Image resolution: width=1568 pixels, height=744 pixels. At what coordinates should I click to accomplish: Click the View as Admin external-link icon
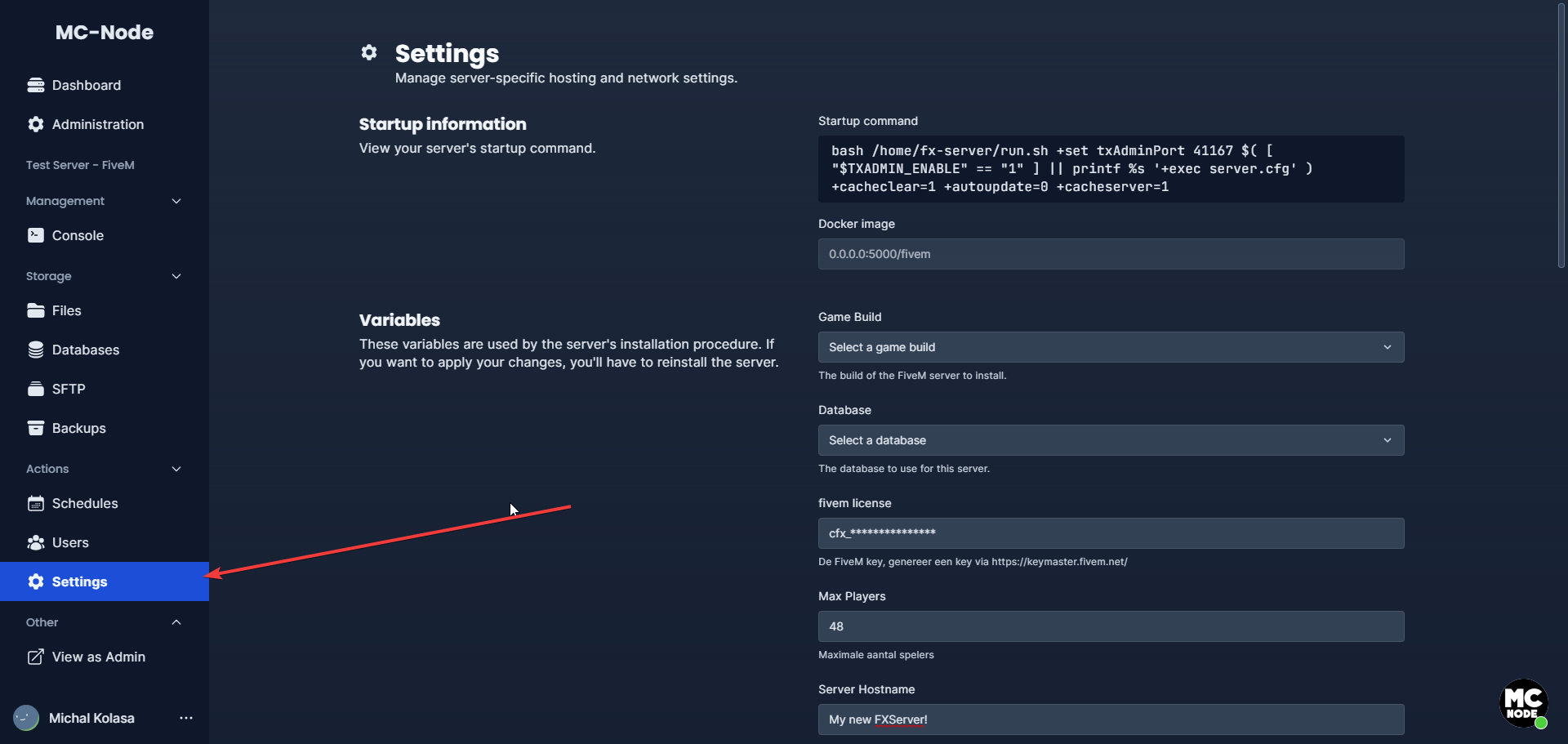tap(35, 657)
